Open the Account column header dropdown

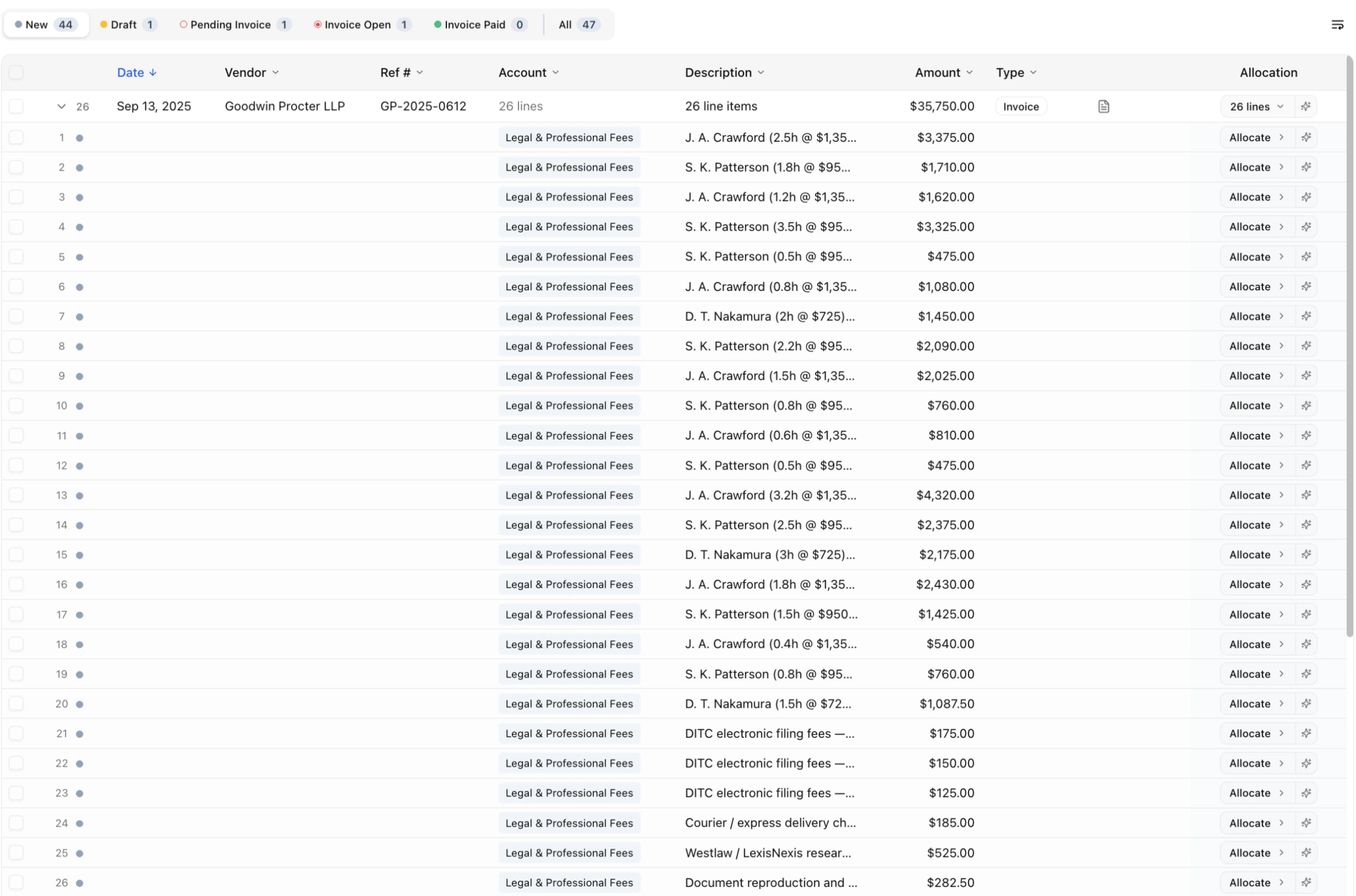(x=527, y=73)
